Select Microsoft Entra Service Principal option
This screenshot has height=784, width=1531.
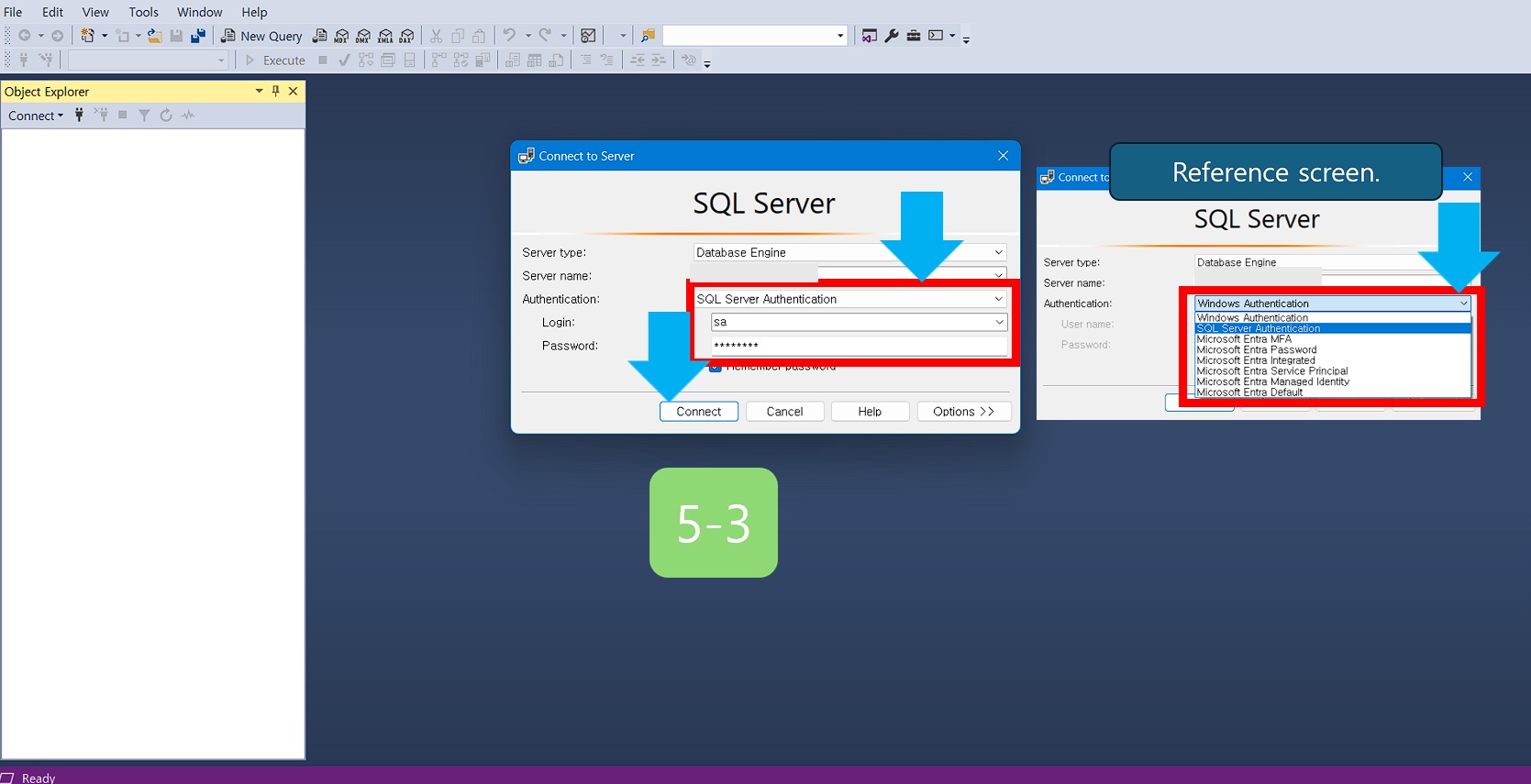click(1332, 371)
